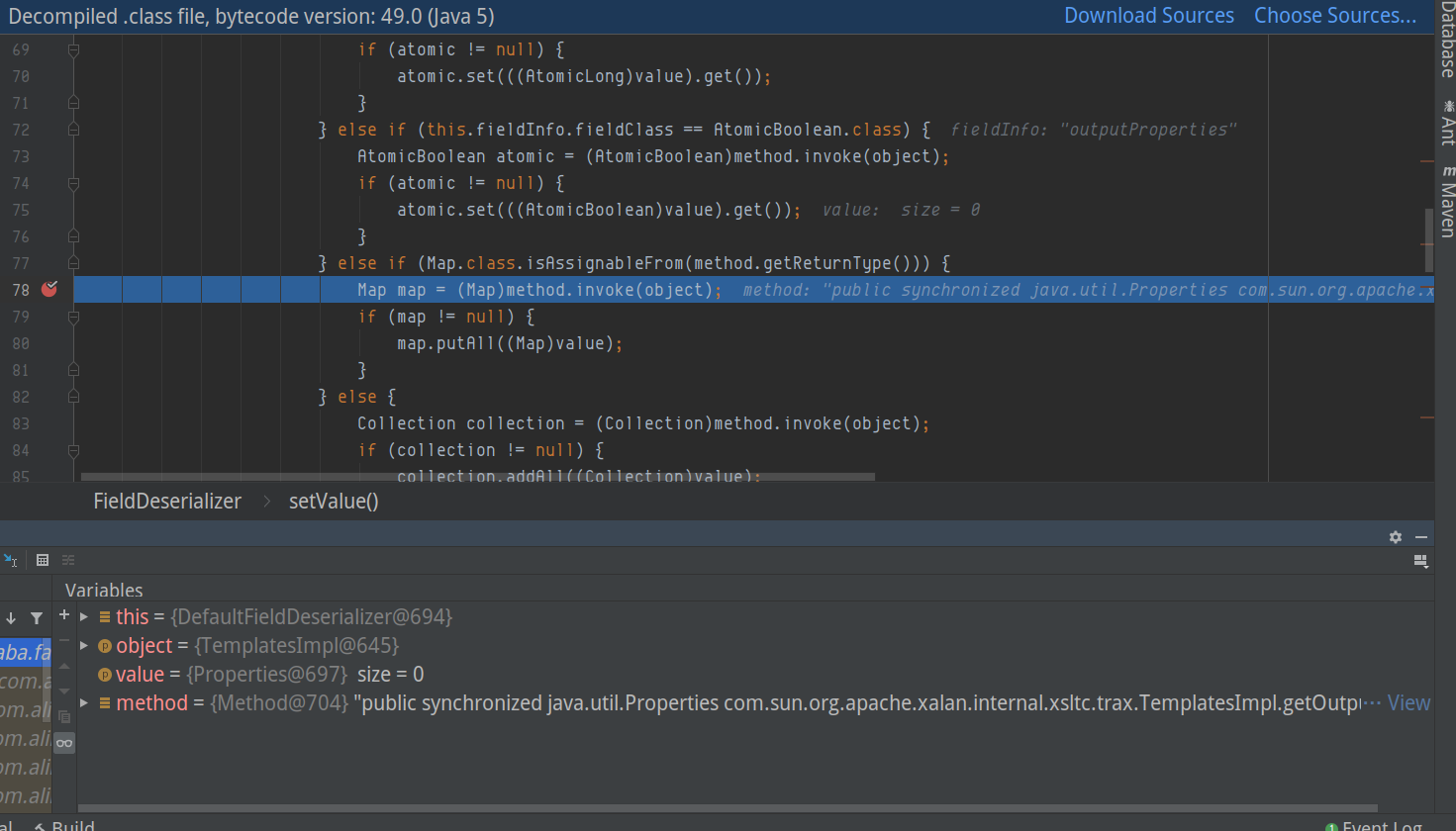The height and width of the screenshot is (831, 1456).
Task: Click the editor vertical scrollbar thumb
Action: pyautogui.click(x=1429, y=240)
